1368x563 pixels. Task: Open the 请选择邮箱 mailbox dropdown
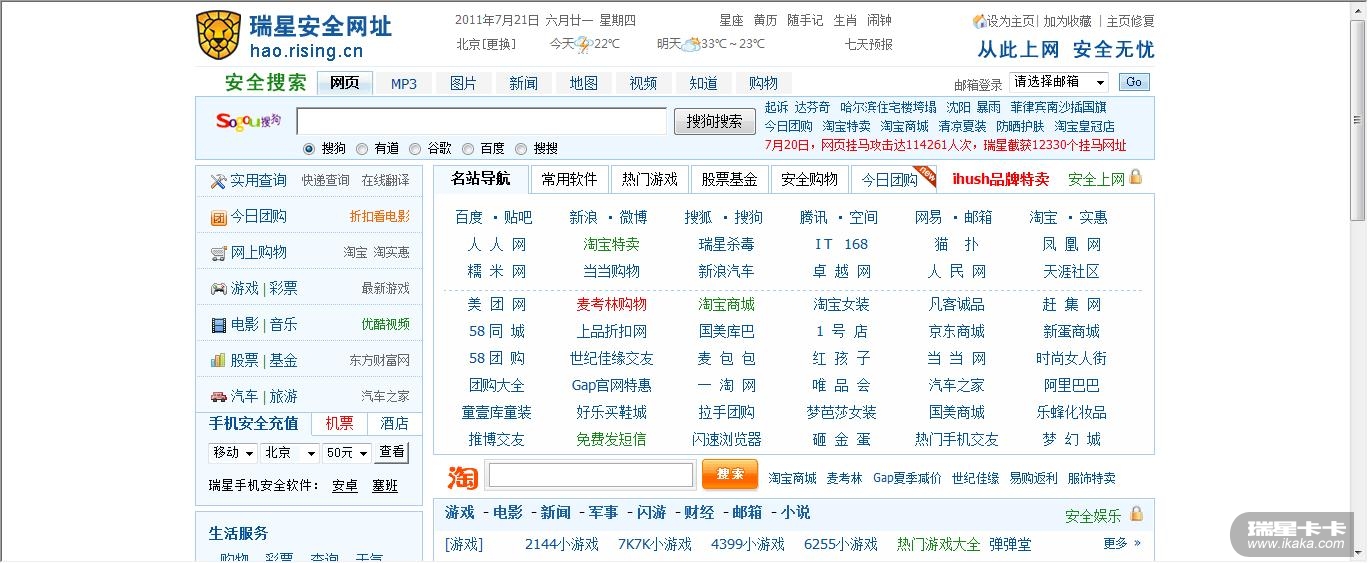click(x=1059, y=82)
